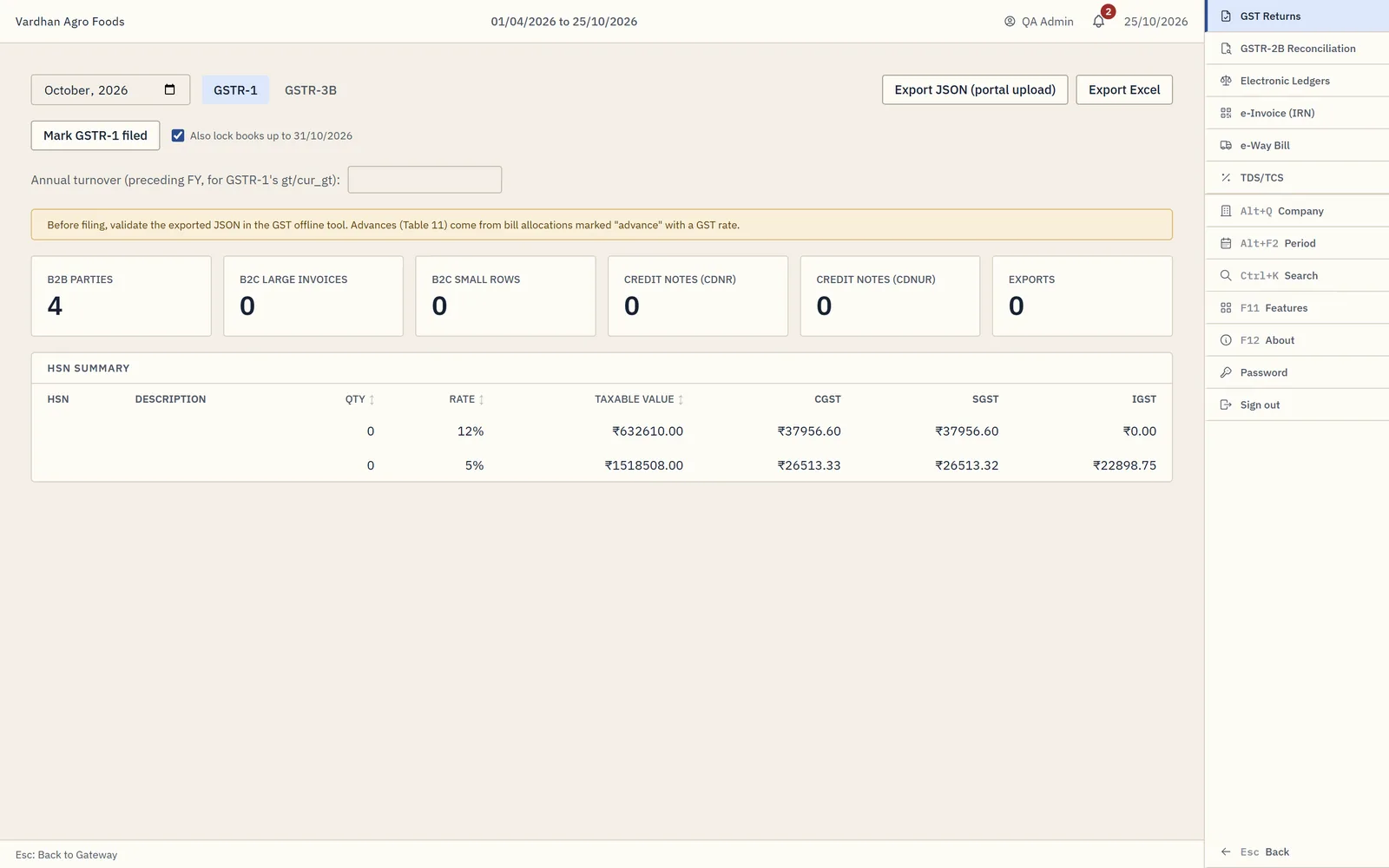
Task: Sort HSN summary by QTY
Action: click(359, 399)
